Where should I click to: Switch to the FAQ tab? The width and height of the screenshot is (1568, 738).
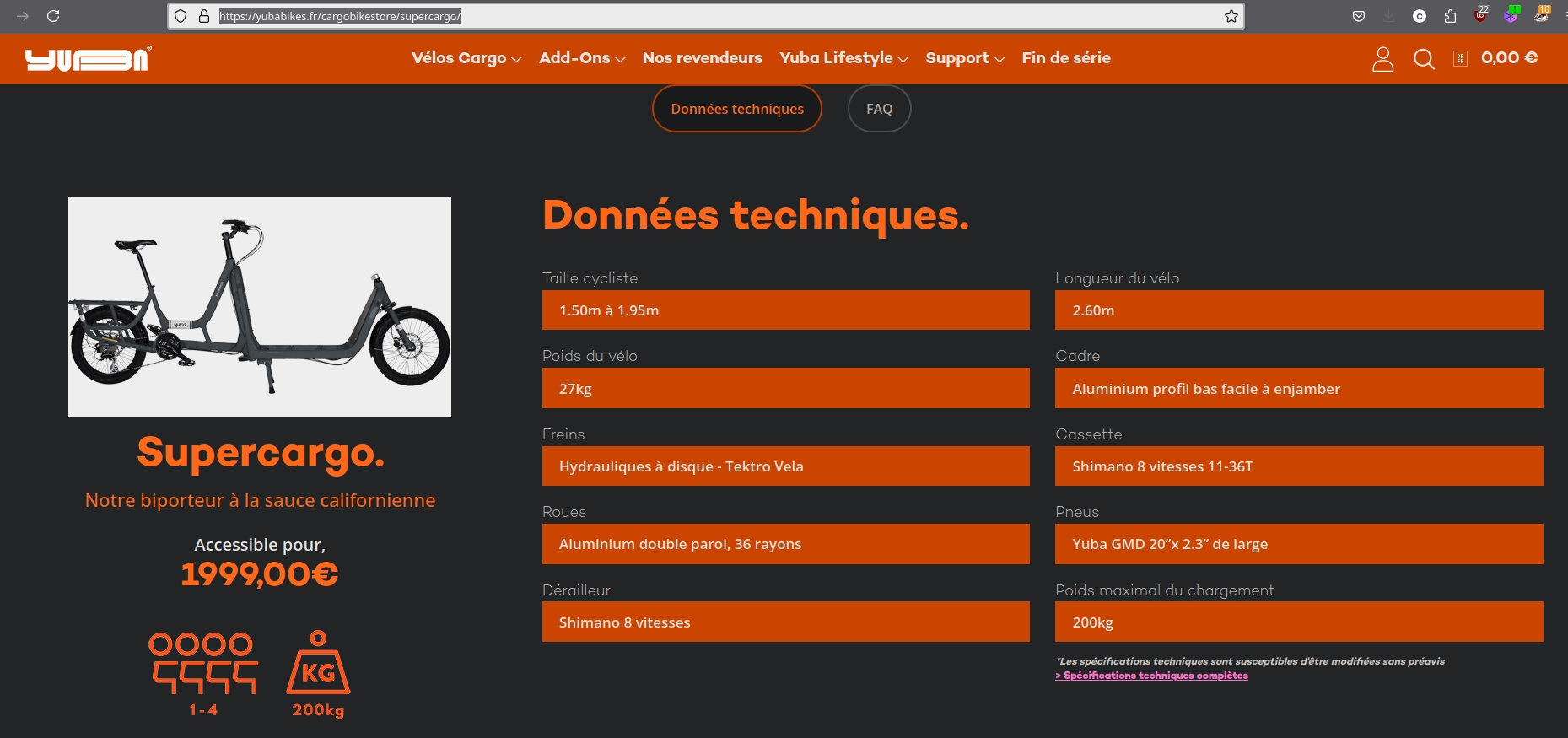coord(879,109)
